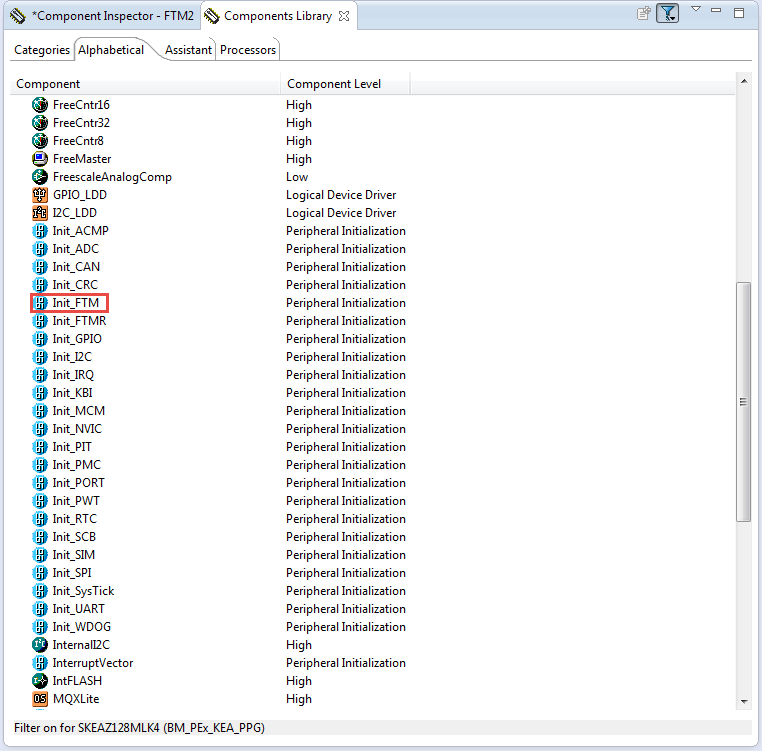Click the Init_CAN component icon
This screenshot has width=762, height=751.
pos(40,266)
